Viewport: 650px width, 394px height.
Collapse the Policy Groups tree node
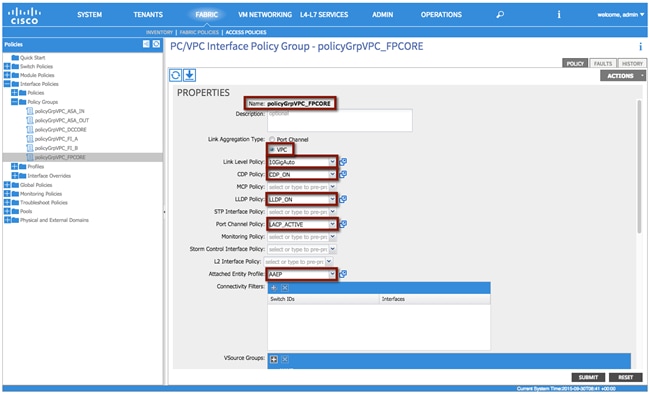[14, 102]
